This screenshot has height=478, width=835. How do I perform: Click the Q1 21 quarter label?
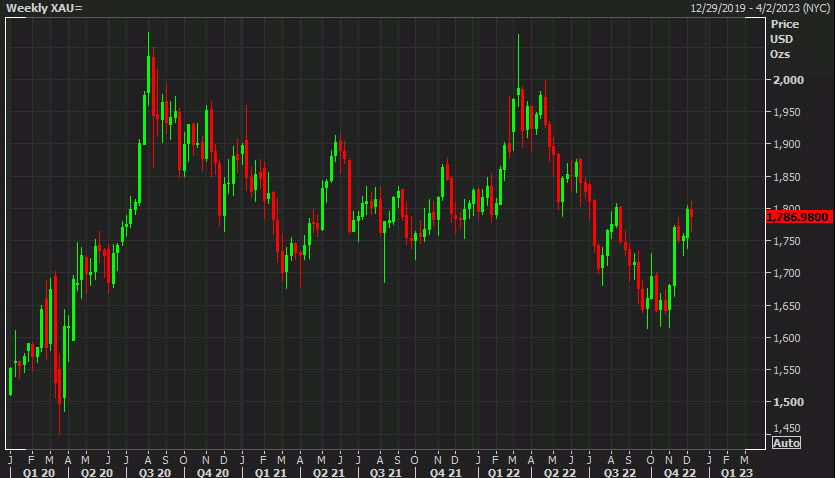pyautogui.click(x=271, y=473)
